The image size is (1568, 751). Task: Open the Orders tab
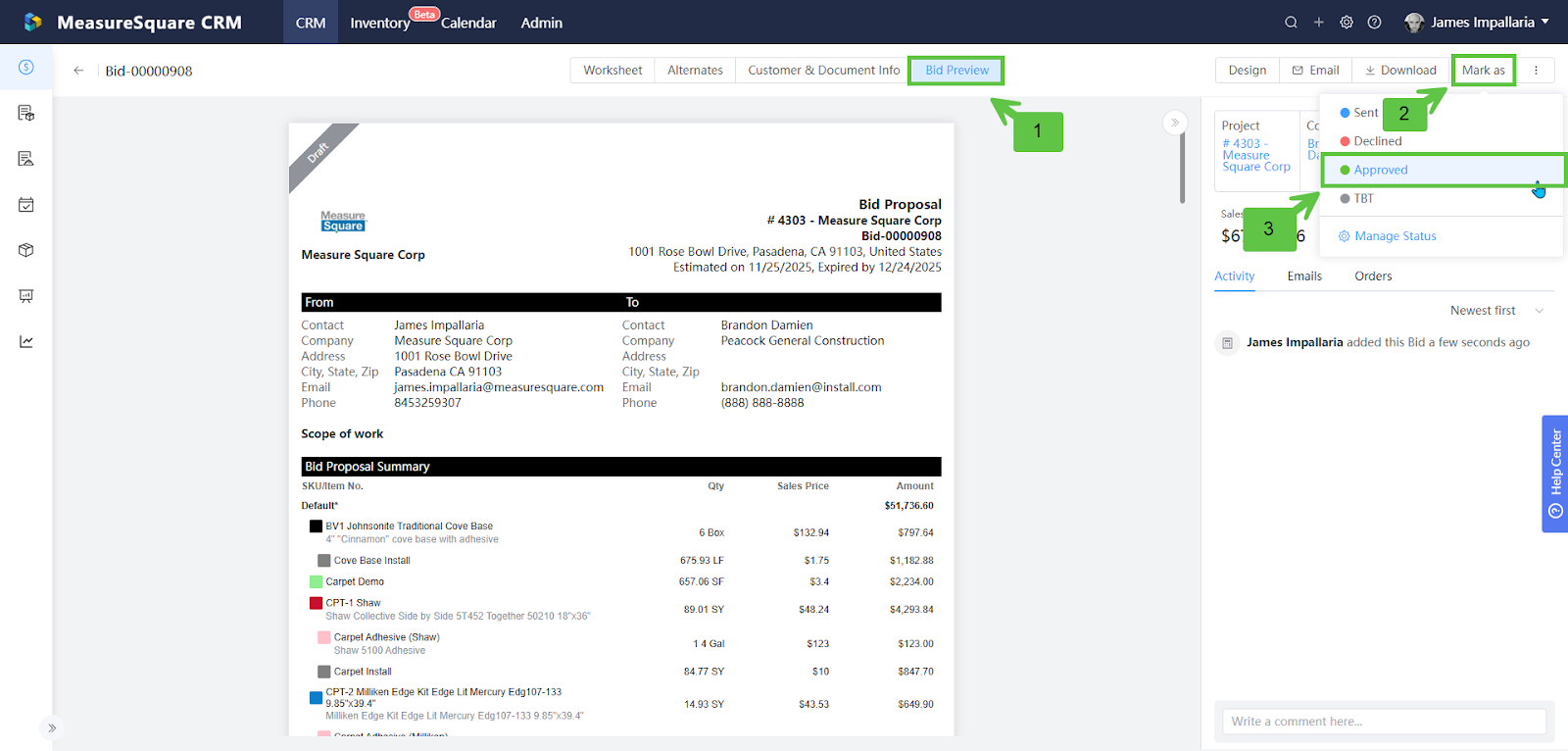(1373, 276)
